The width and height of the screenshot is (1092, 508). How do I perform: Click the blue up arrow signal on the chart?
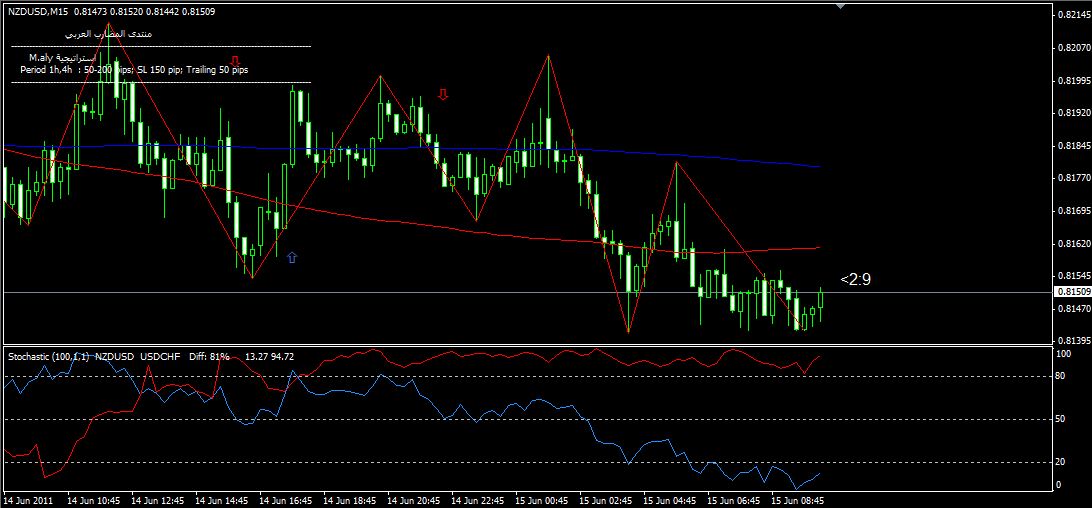[x=292, y=257]
